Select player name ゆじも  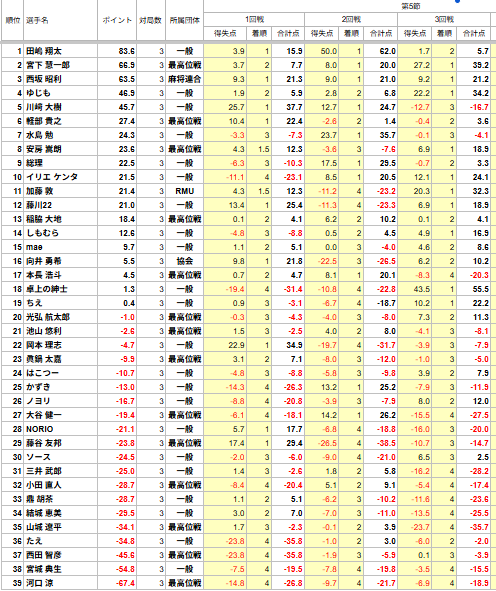tap(38, 93)
